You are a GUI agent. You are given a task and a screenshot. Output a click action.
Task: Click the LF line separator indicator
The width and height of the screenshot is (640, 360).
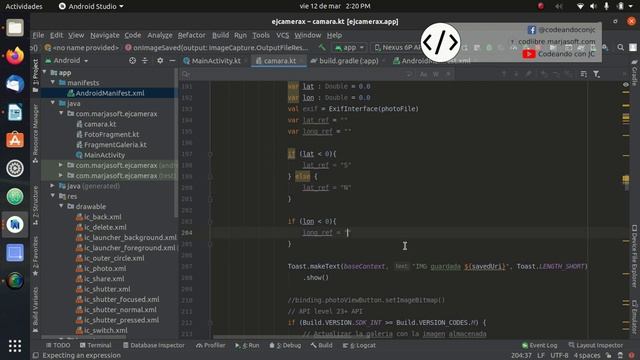coord(541,356)
